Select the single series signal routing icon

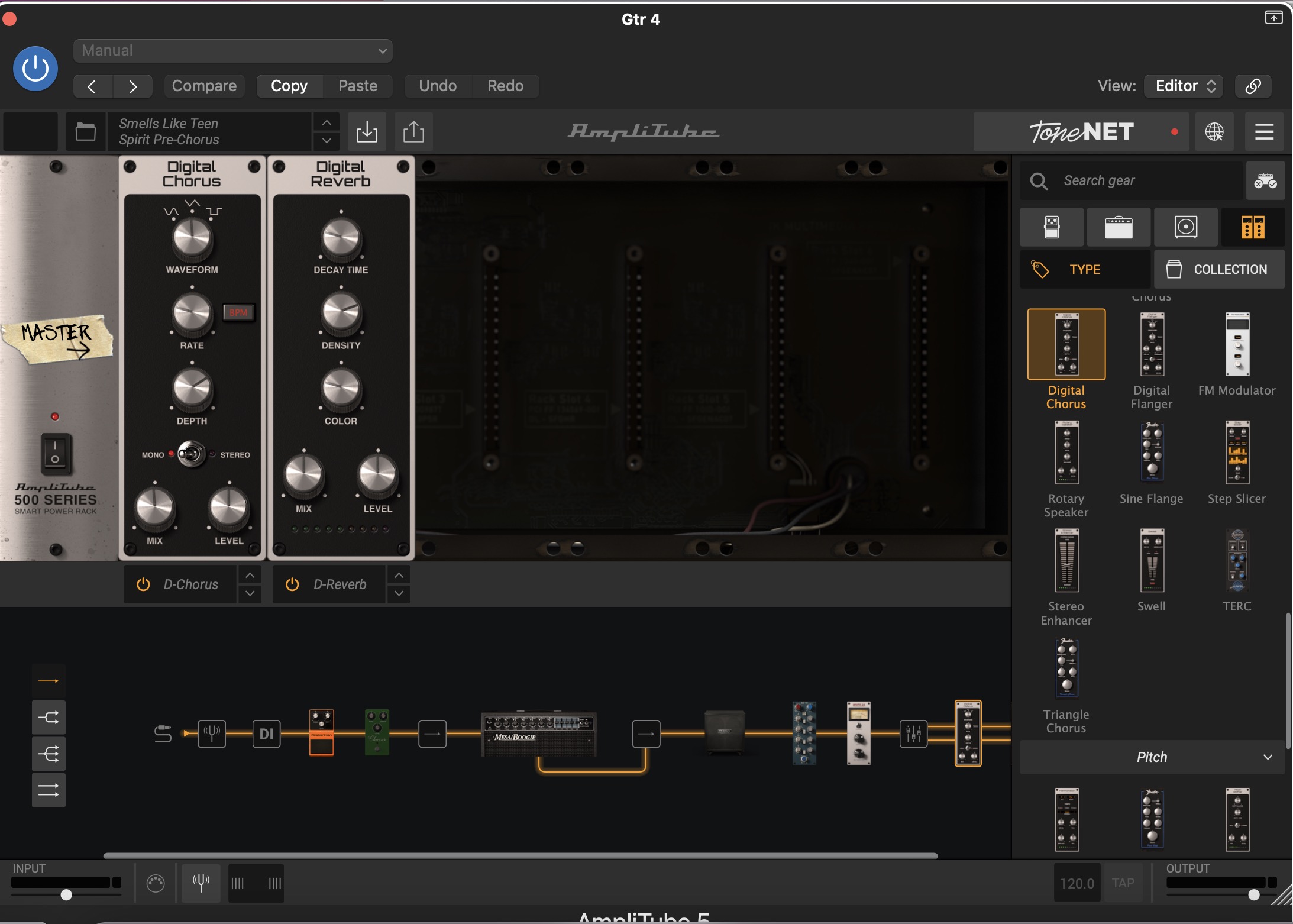(x=49, y=681)
